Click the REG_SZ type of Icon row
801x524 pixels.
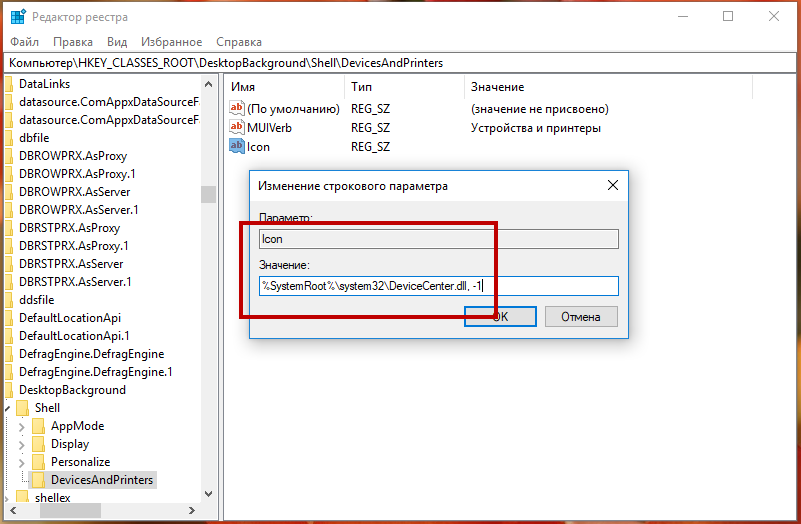point(370,147)
